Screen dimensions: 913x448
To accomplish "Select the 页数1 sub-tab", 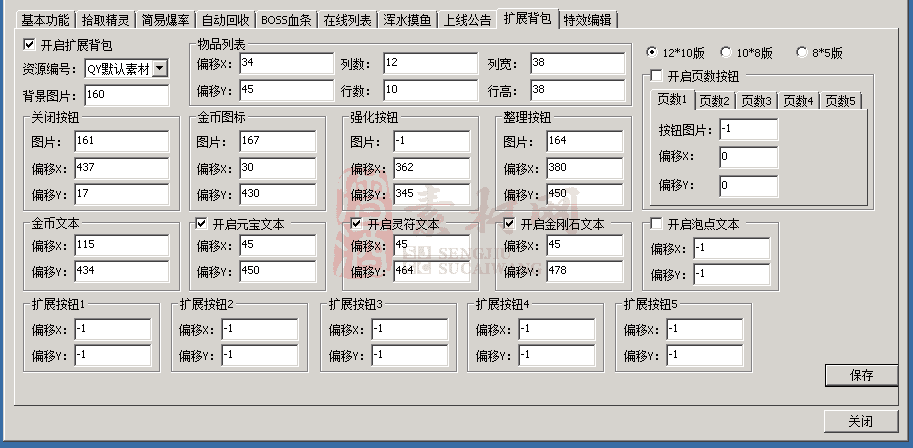I will [x=673, y=100].
